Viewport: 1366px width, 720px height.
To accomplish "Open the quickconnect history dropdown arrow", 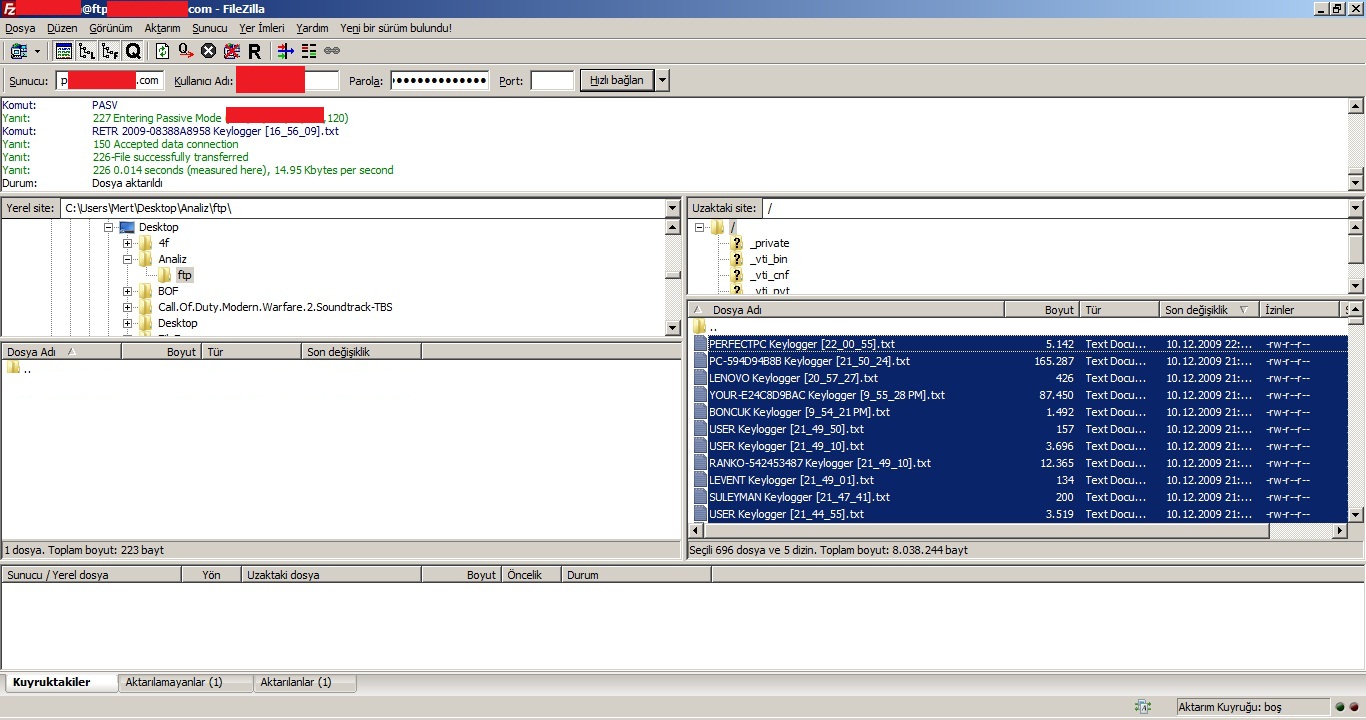I will click(663, 81).
